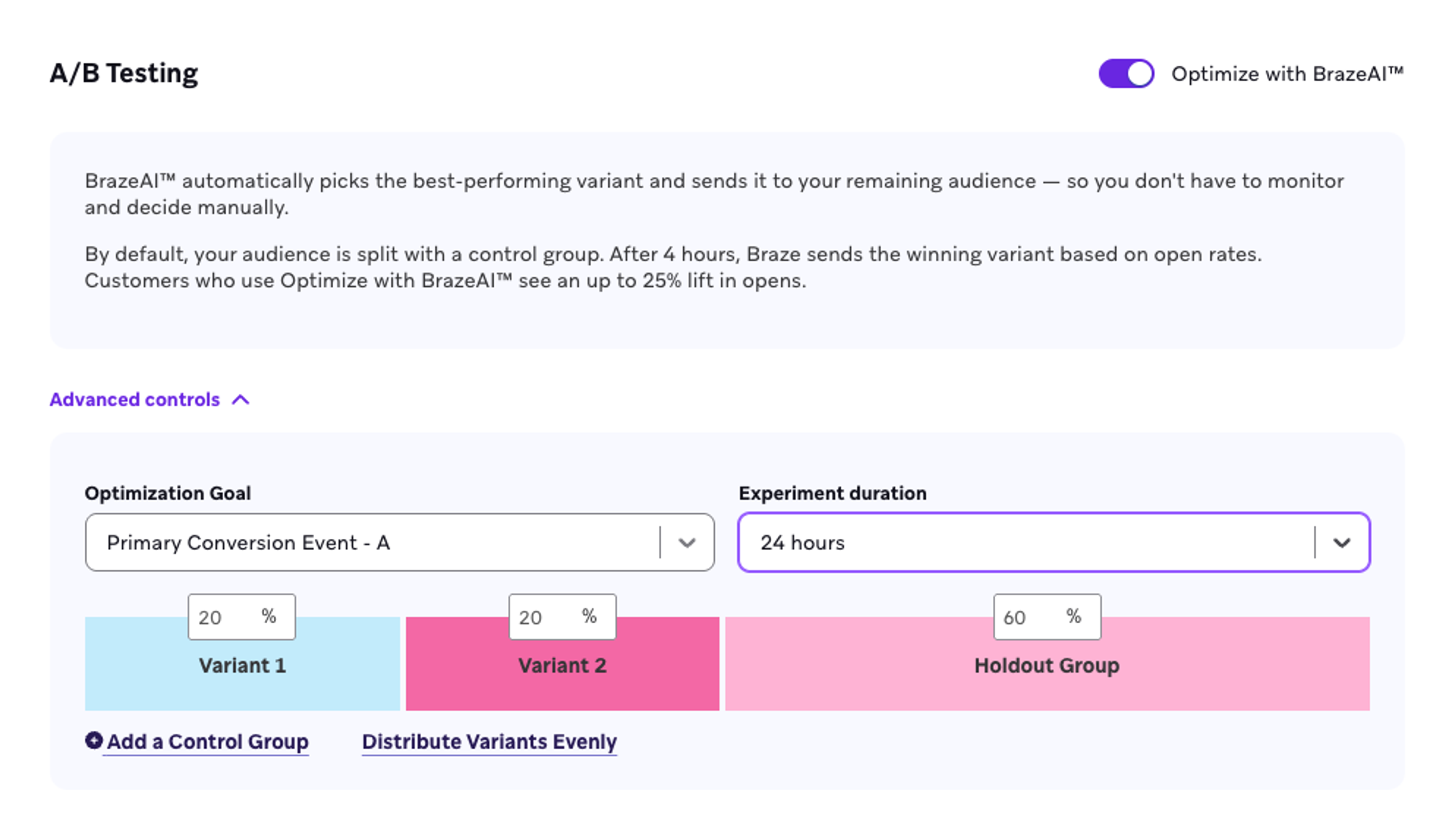Click the Holdout Group percentage field
This screenshot has width=1456, height=838.
(x=1047, y=617)
